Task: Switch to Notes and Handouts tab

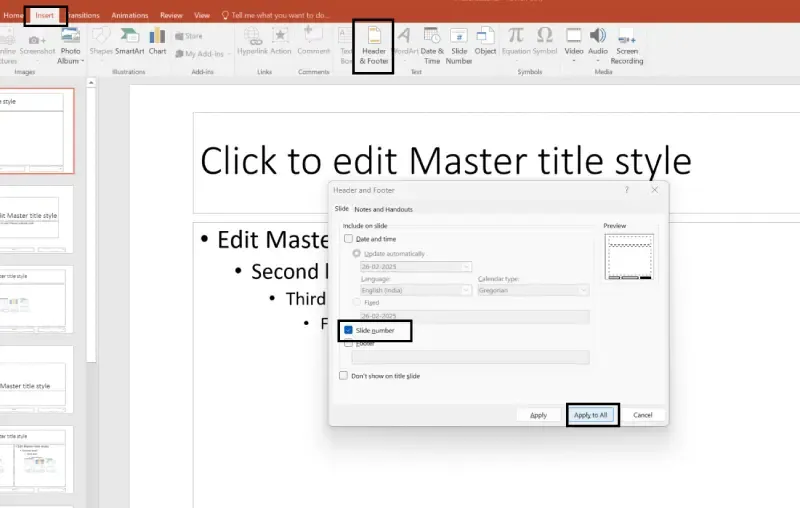Action: pyautogui.click(x=383, y=209)
